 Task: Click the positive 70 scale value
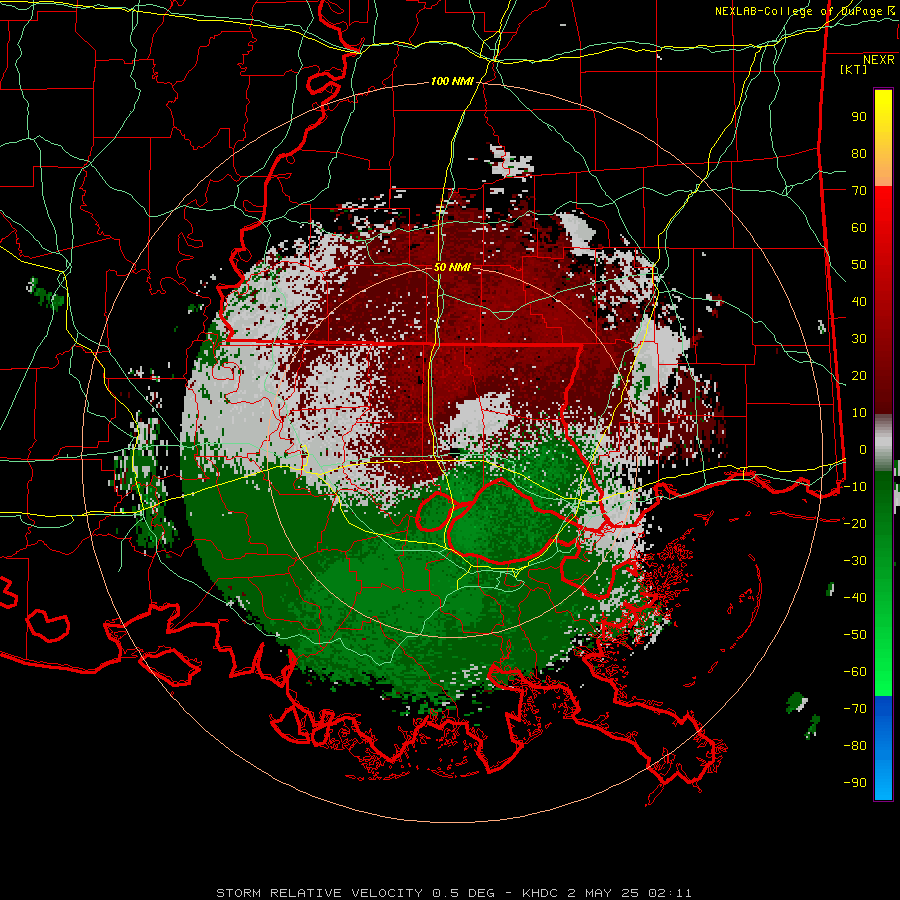(x=859, y=191)
